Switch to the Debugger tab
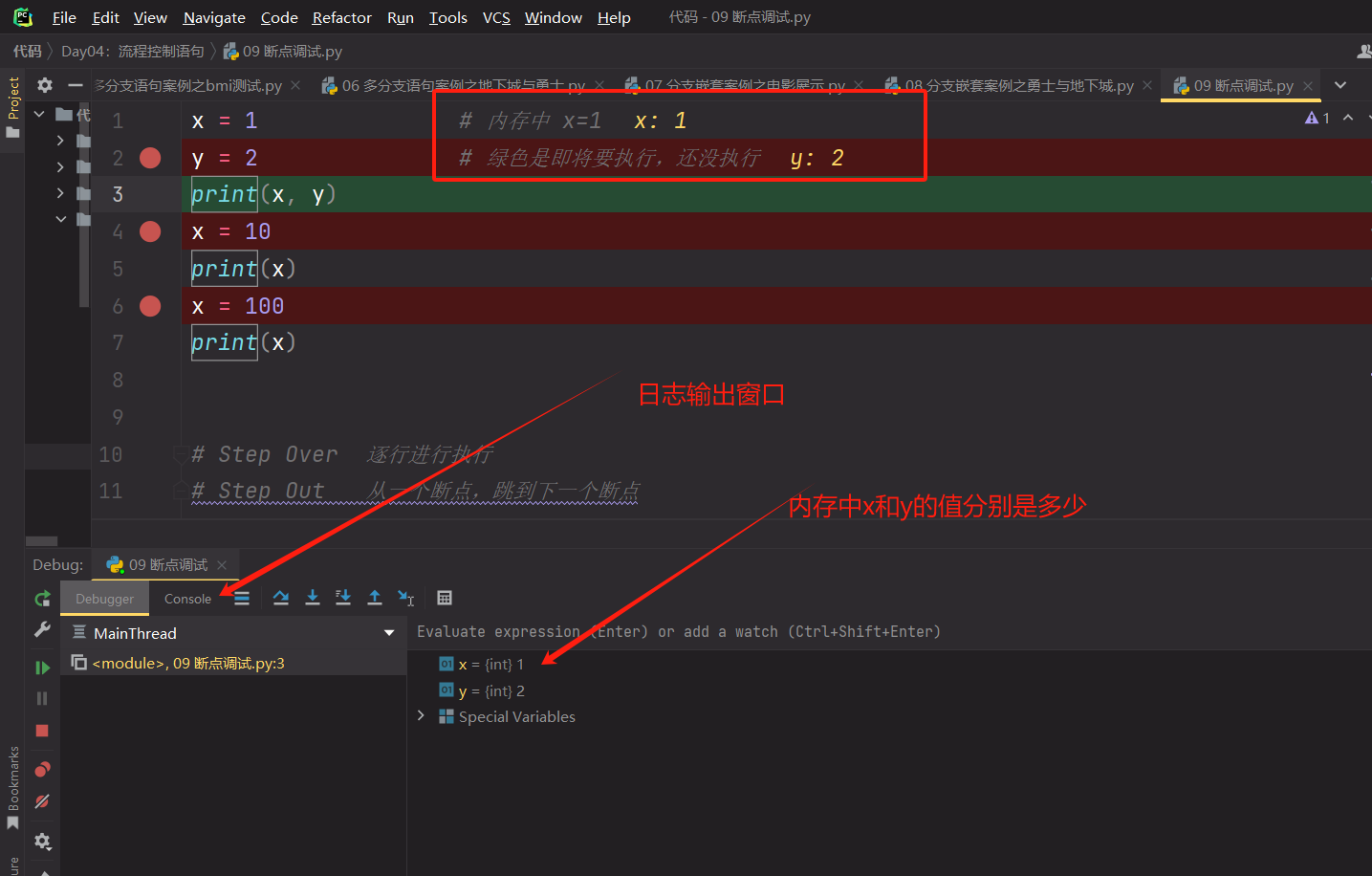Screen dimensions: 1372x876 click(x=105, y=599)
